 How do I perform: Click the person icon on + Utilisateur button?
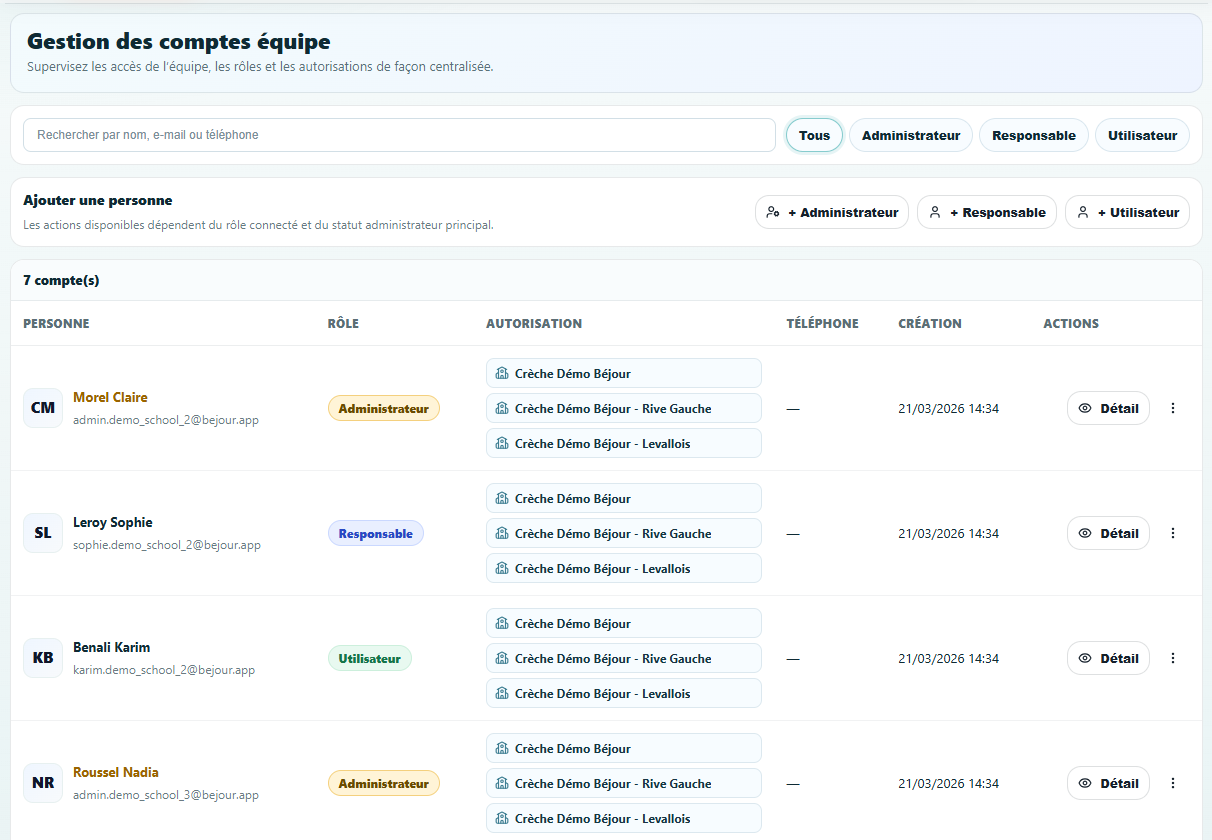click(x=1082, y=212)
